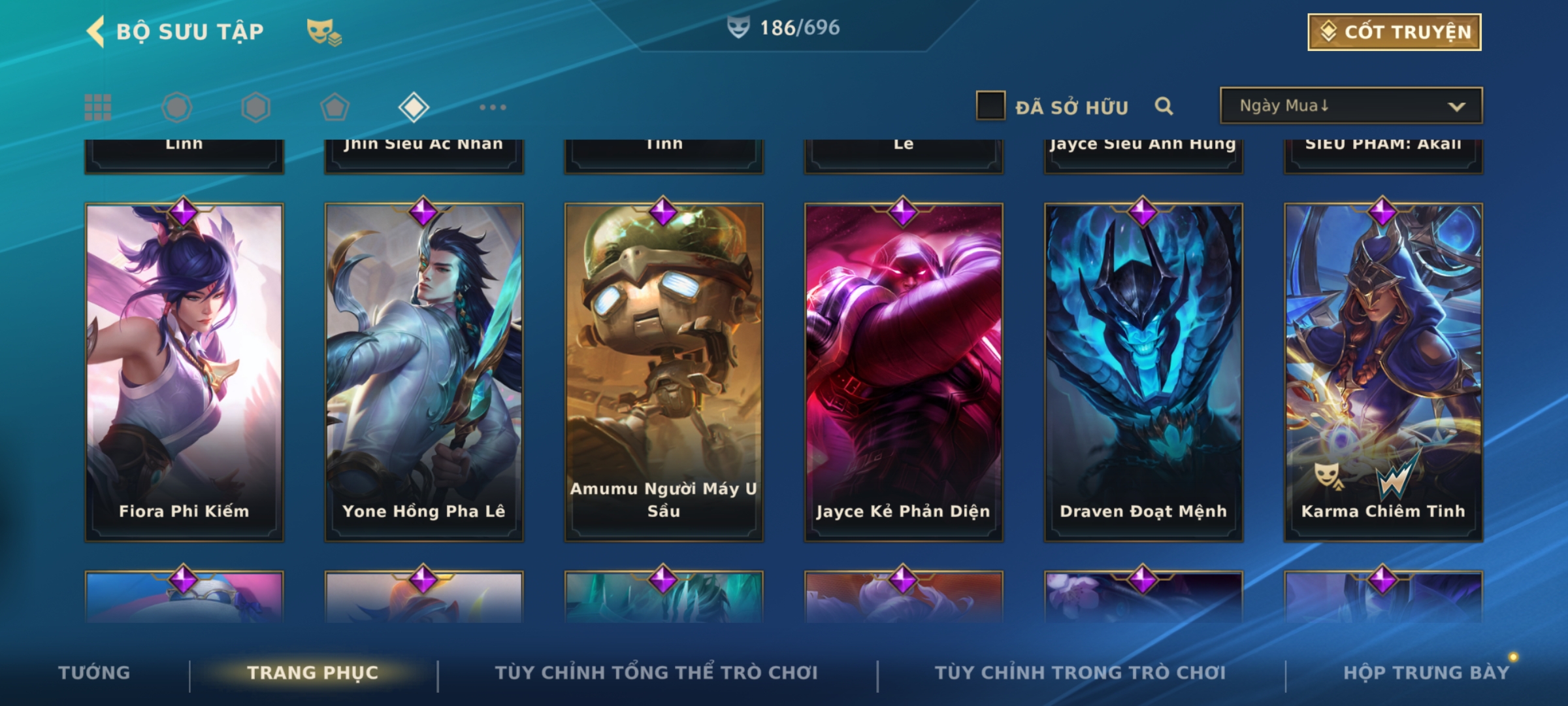The width and height of the screenshot is (1568, 706).
Task: Open the mask and coins icon
Action: pos(324,31)
